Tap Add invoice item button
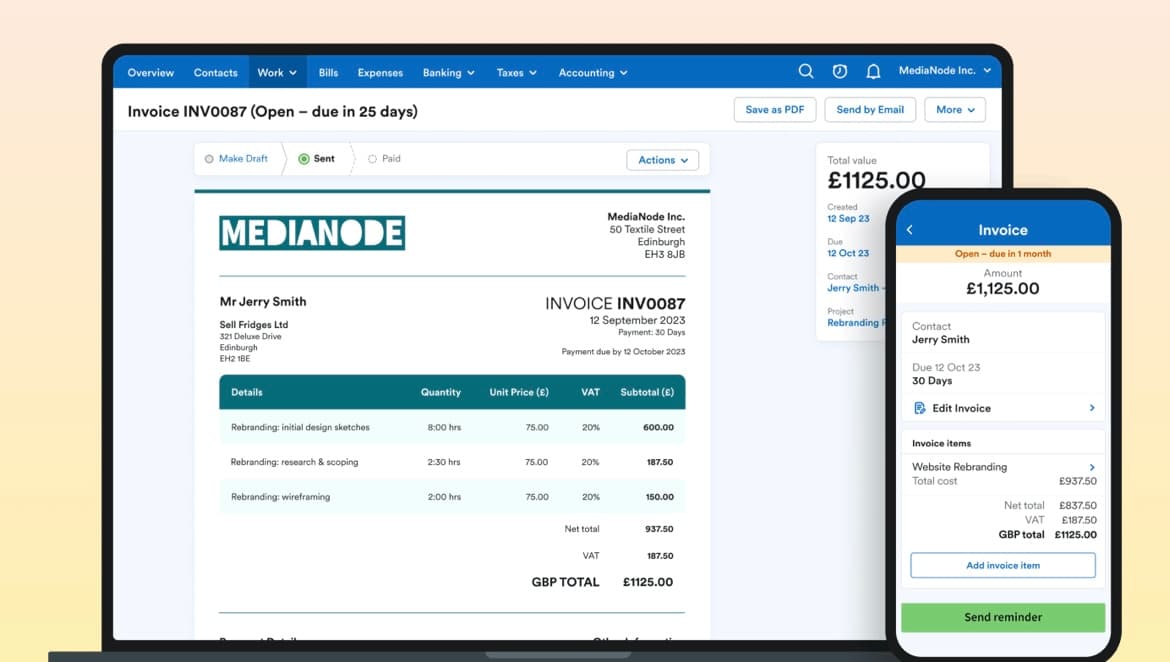Viewport: 1170px width, 662px height. [x=1002, y=565]
